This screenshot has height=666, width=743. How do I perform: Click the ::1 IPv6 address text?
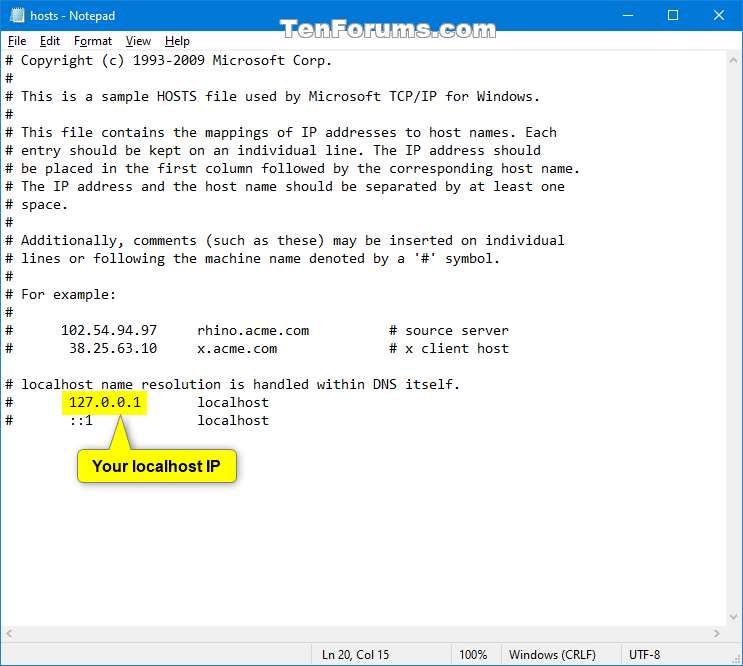coord(81,420)
